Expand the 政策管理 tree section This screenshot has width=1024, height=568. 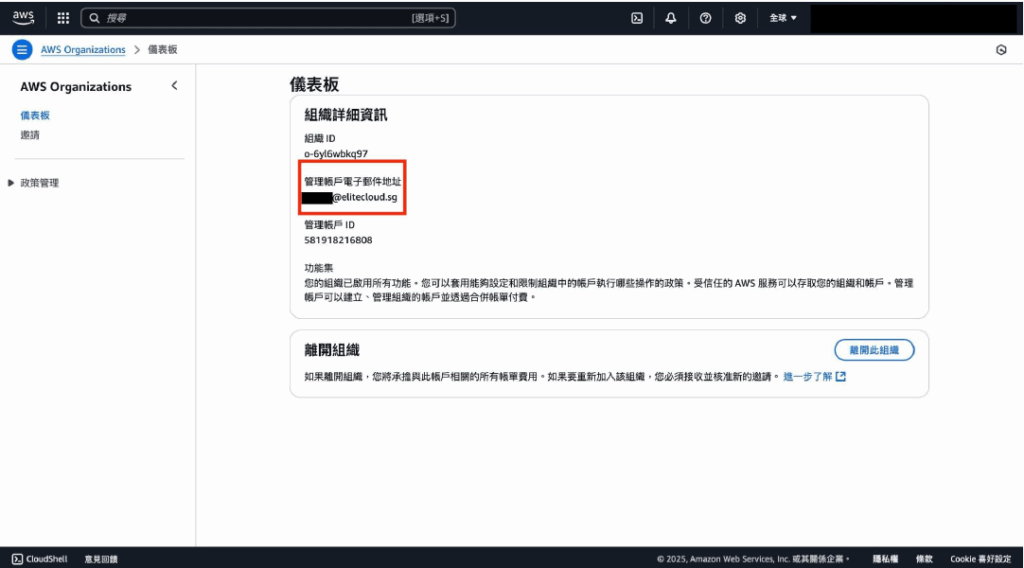pos(12,183)
